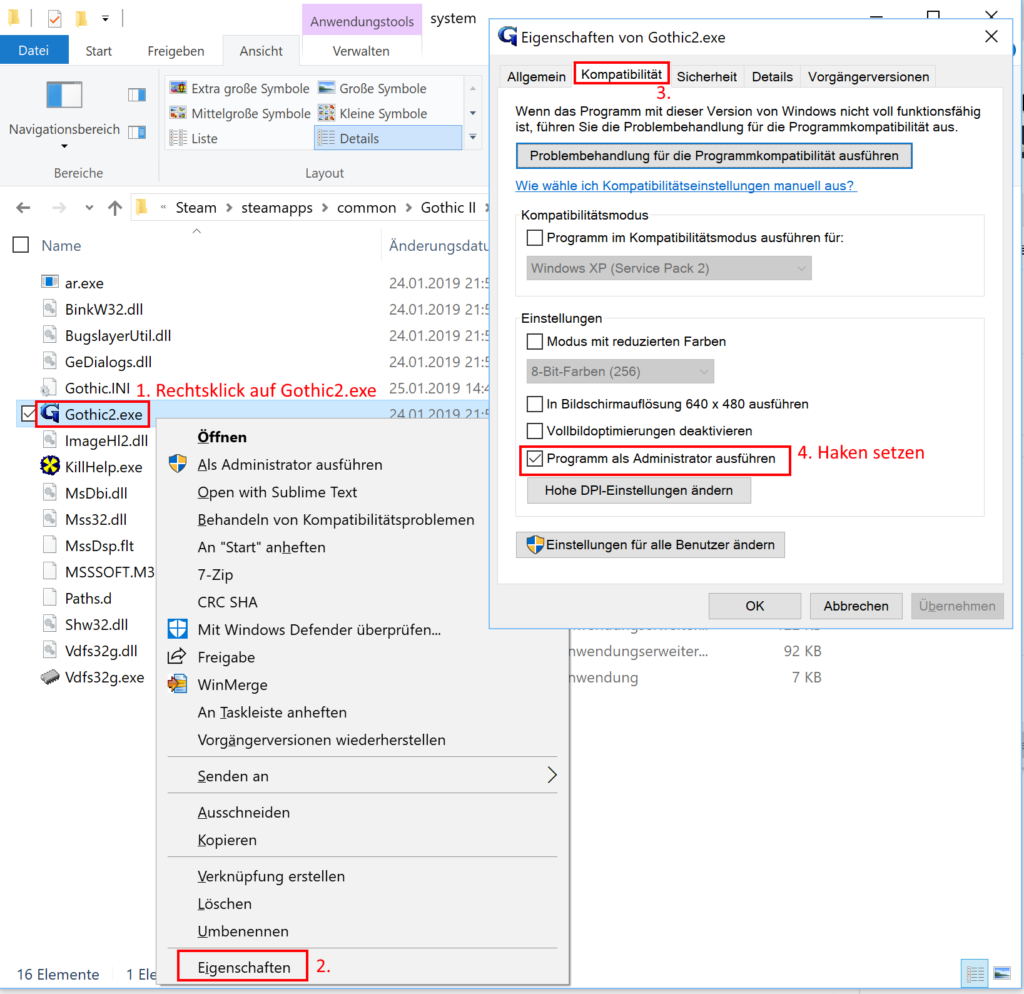Screen dimensions: 1024x994
Task: Click the Vdfs32g.exe chip icon
Action: (x=50, y=677)
